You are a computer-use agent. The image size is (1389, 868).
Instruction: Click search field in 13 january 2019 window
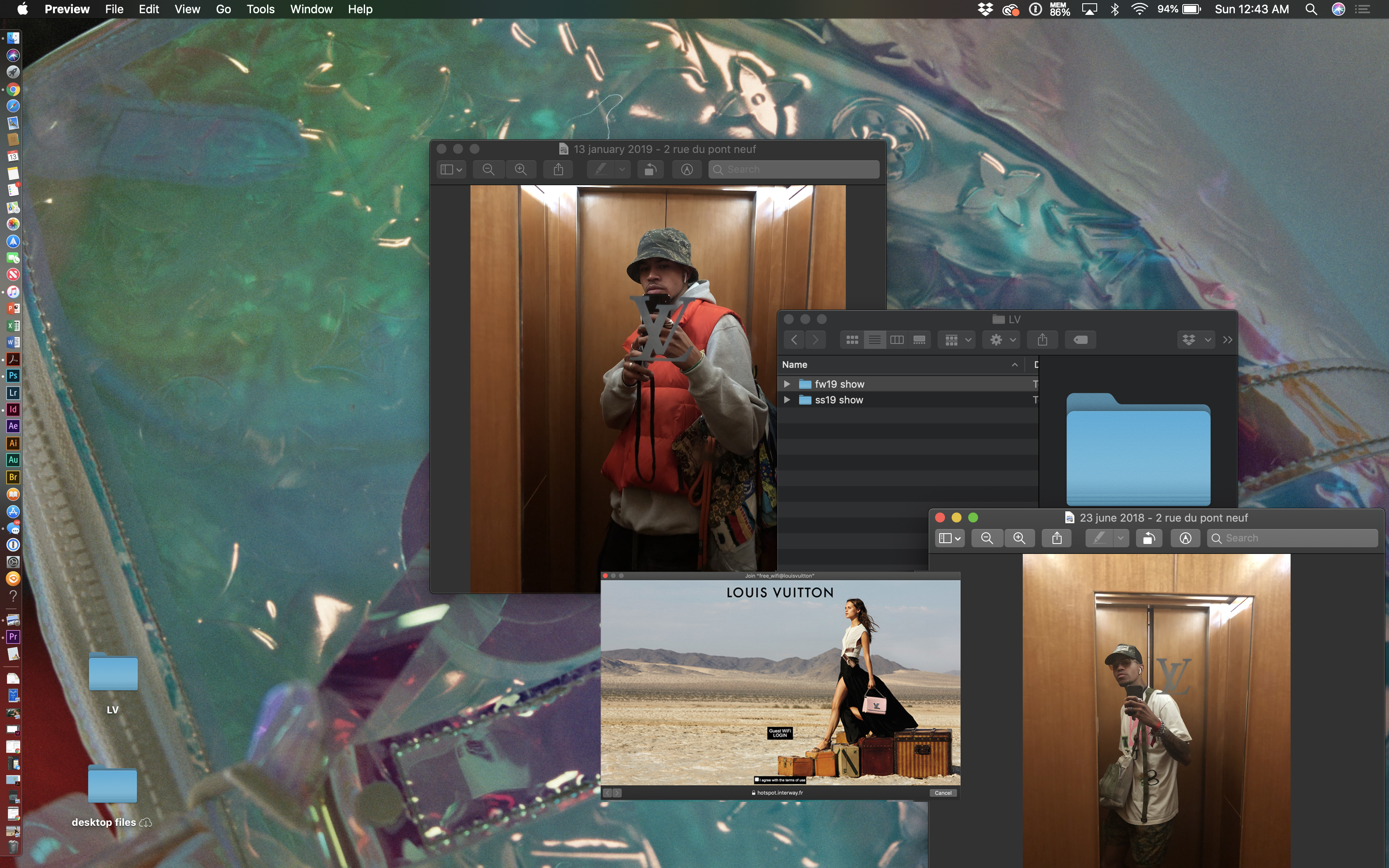794,169
